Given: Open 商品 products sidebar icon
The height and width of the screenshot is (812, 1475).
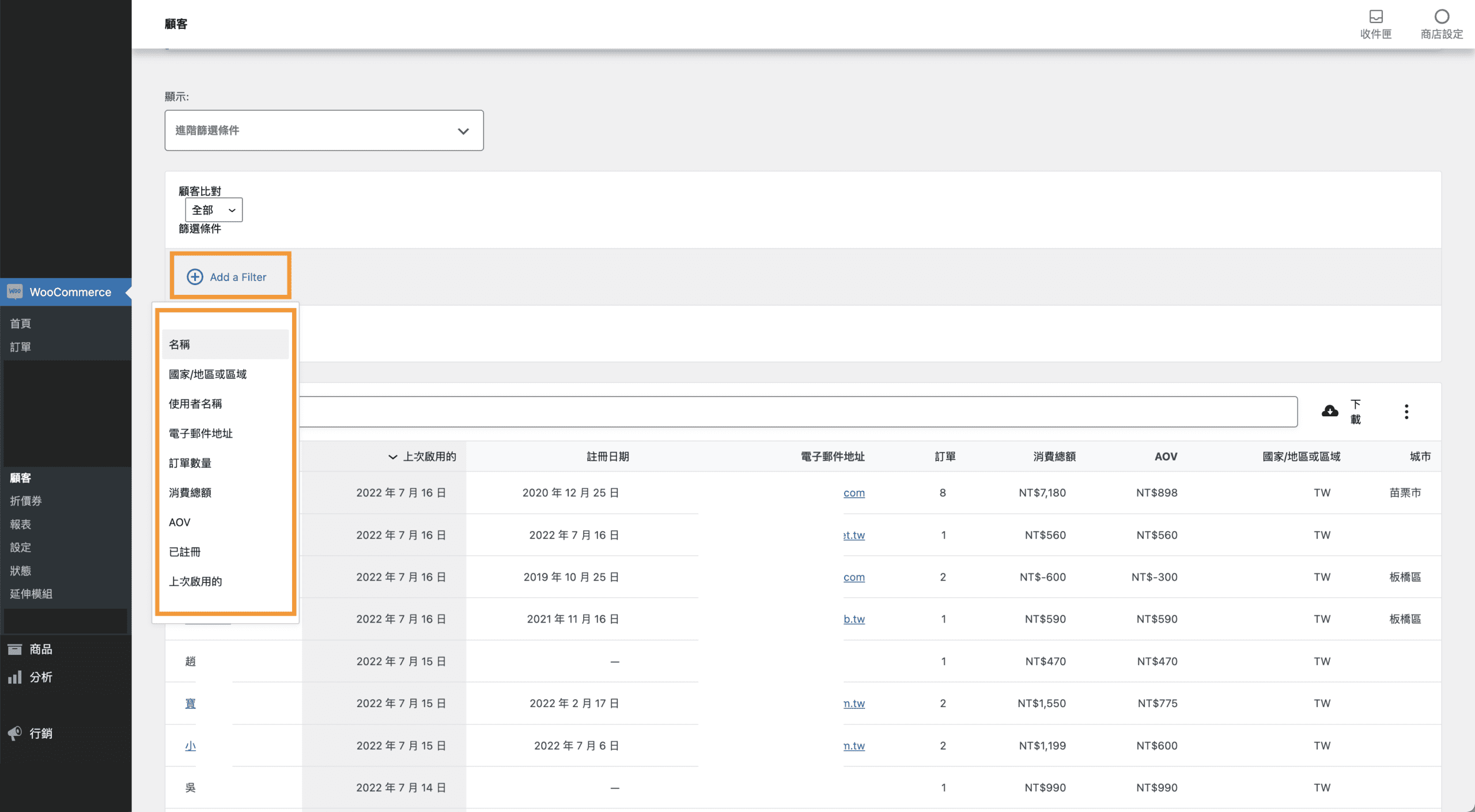Looking at the screenshot, I should coord(15,649).
